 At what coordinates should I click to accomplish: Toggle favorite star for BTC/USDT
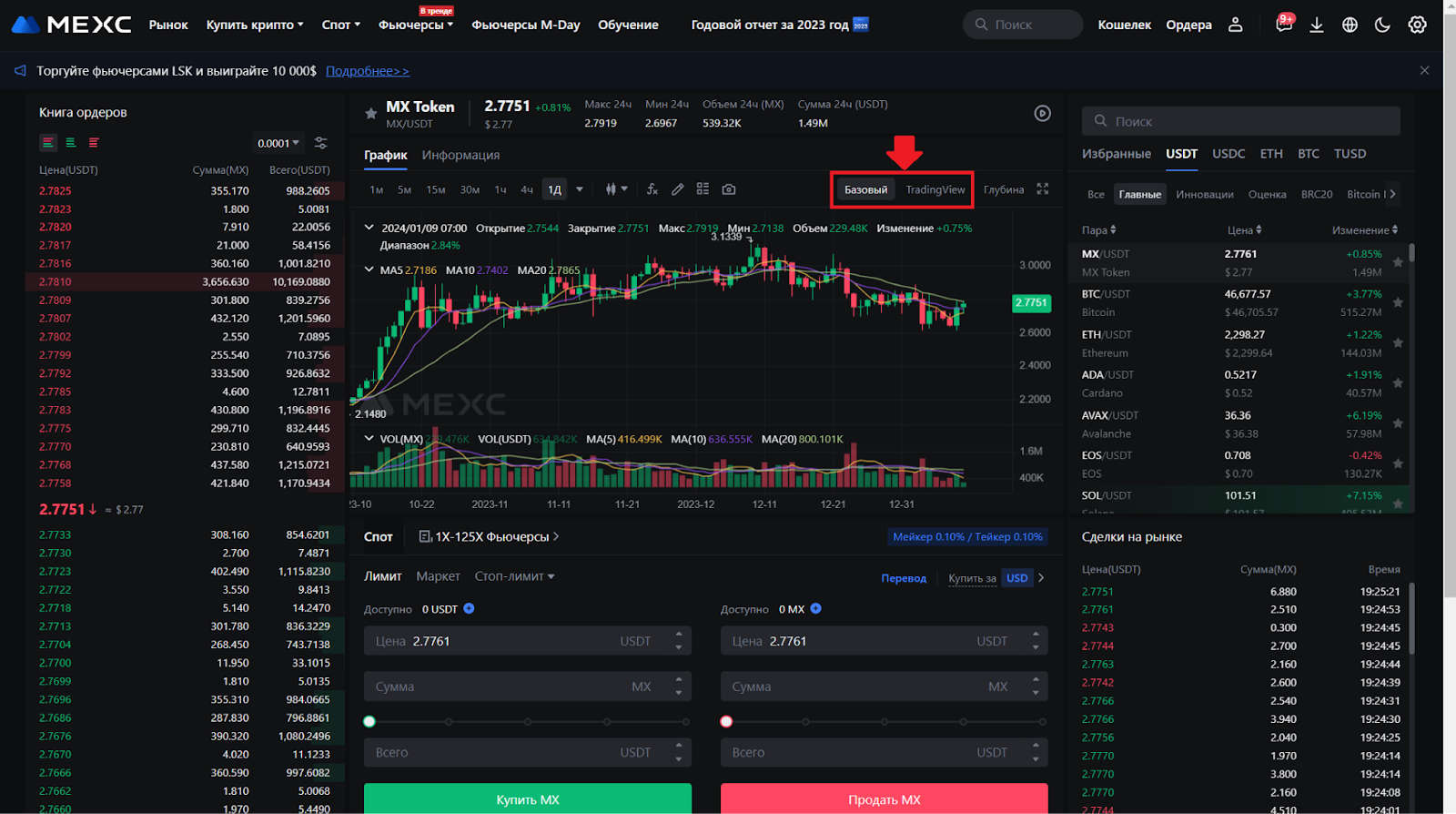click(1398, 302)
